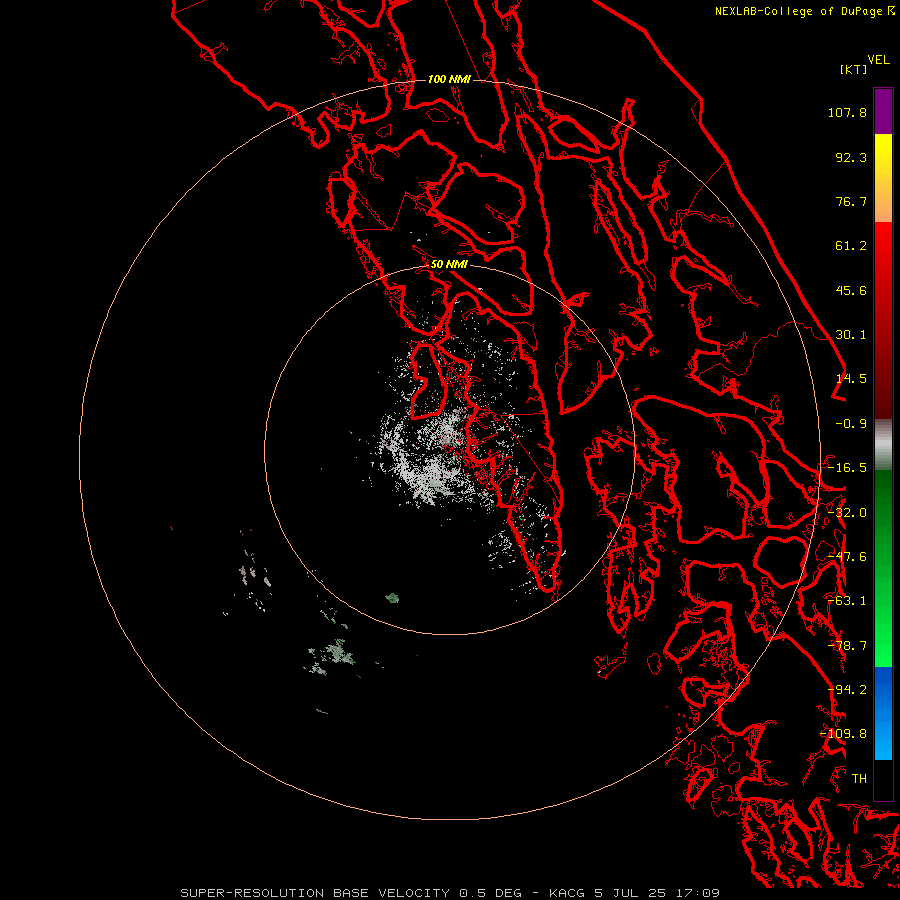This screenshot has width=900, height=900.
Task: Click the VEL legend title
Action: (x=878, y=60)
